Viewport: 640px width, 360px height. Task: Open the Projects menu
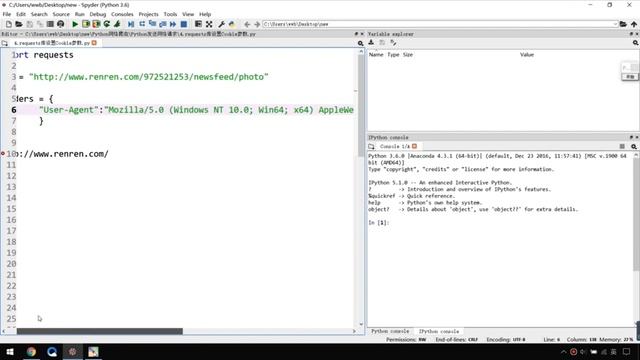pyautogui.click(x=149, y=14)
